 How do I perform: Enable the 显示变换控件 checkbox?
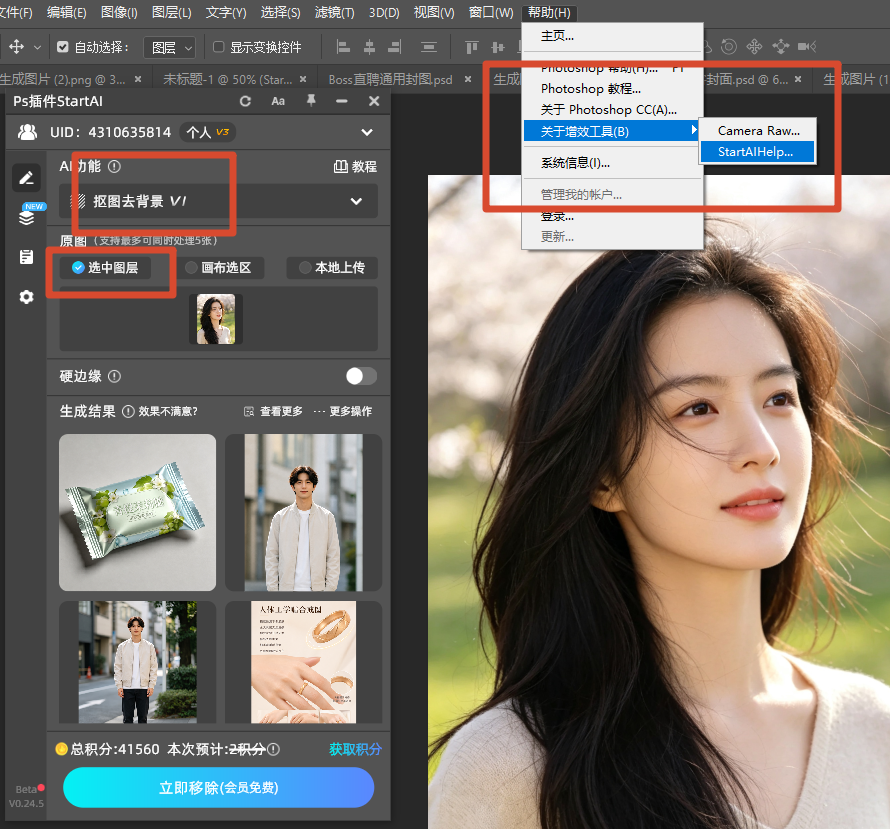coord(219,47)
